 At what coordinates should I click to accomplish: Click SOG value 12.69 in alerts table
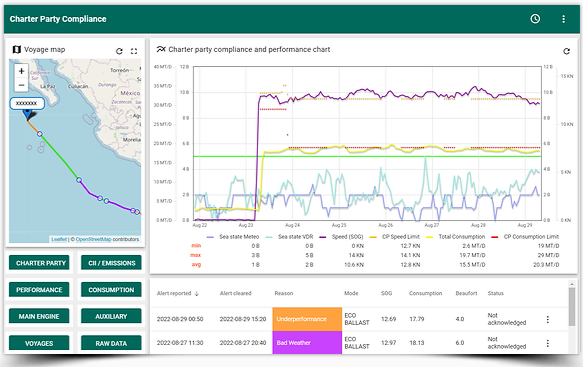tap(389, 319)
